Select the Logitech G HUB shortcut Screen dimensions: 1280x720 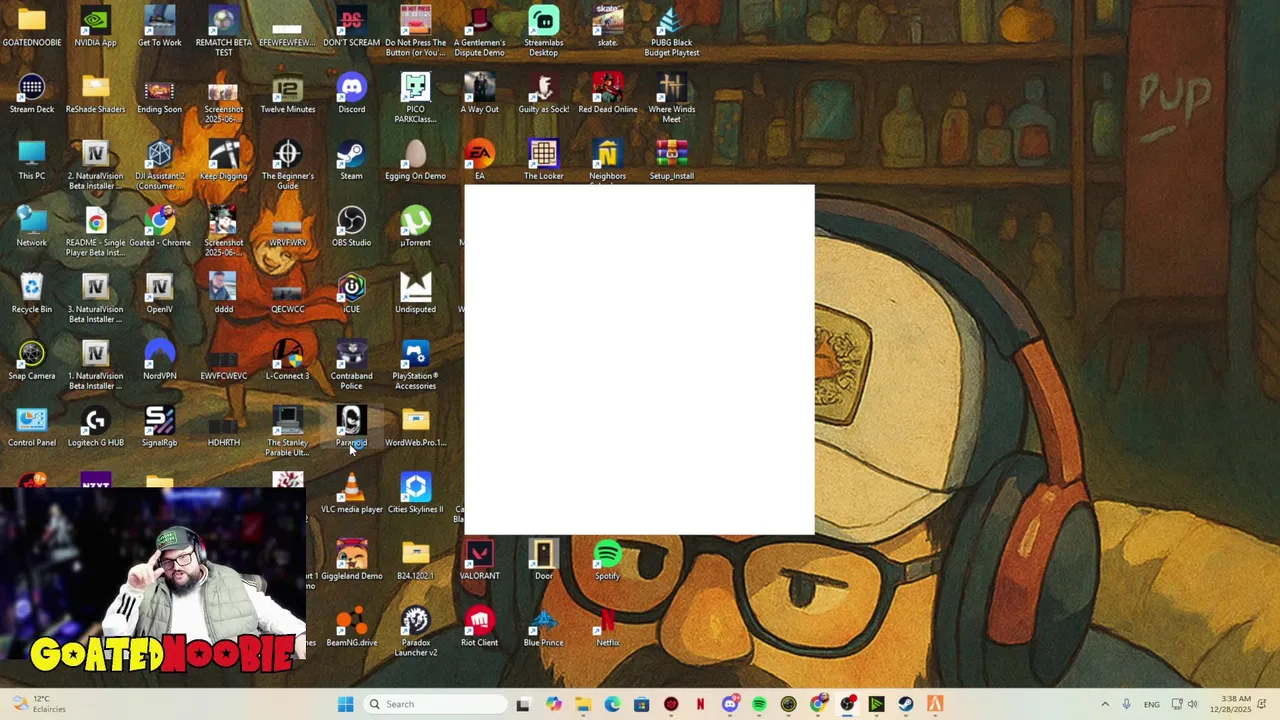click(x=95, y=427)
